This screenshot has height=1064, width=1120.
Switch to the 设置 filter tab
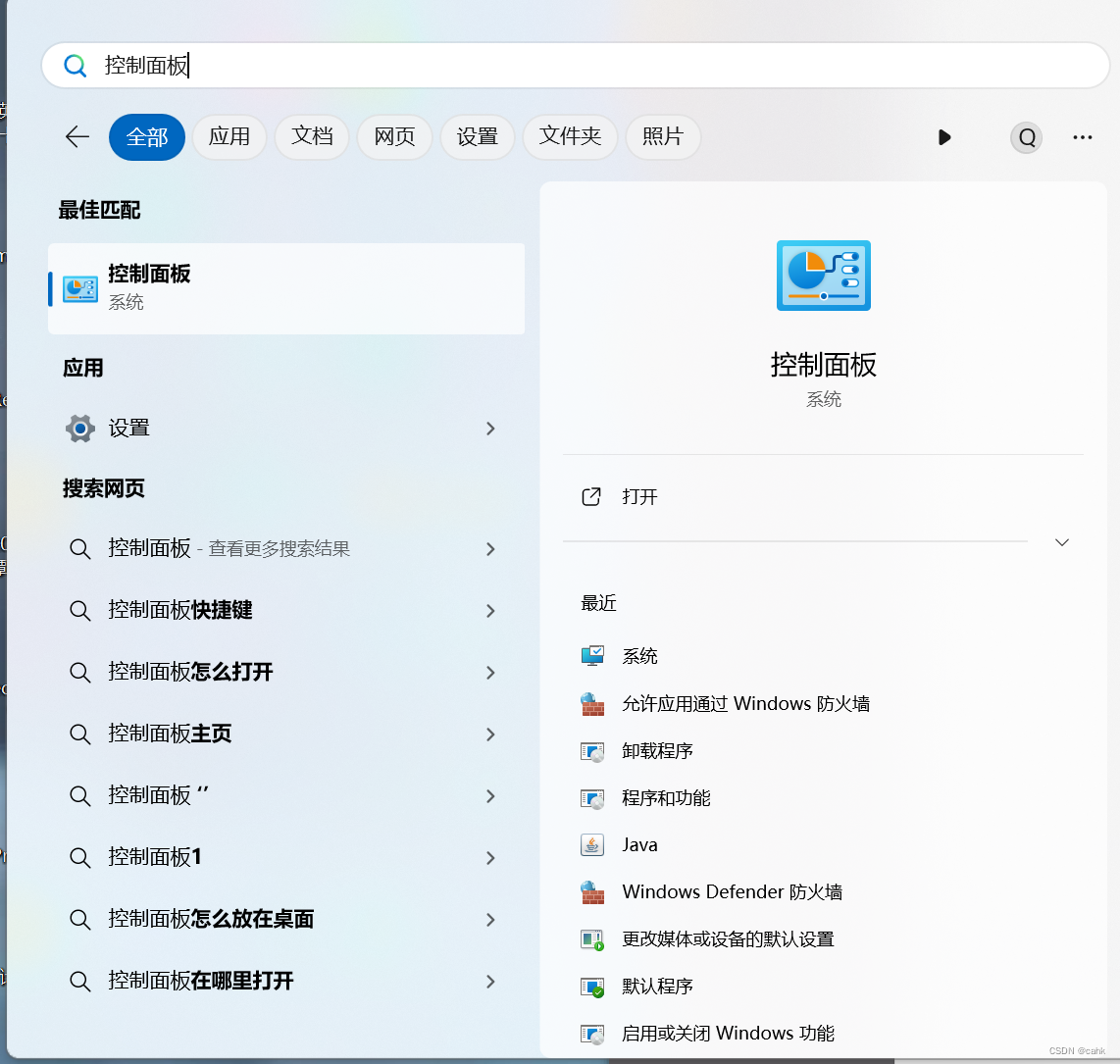pos(478,136)
